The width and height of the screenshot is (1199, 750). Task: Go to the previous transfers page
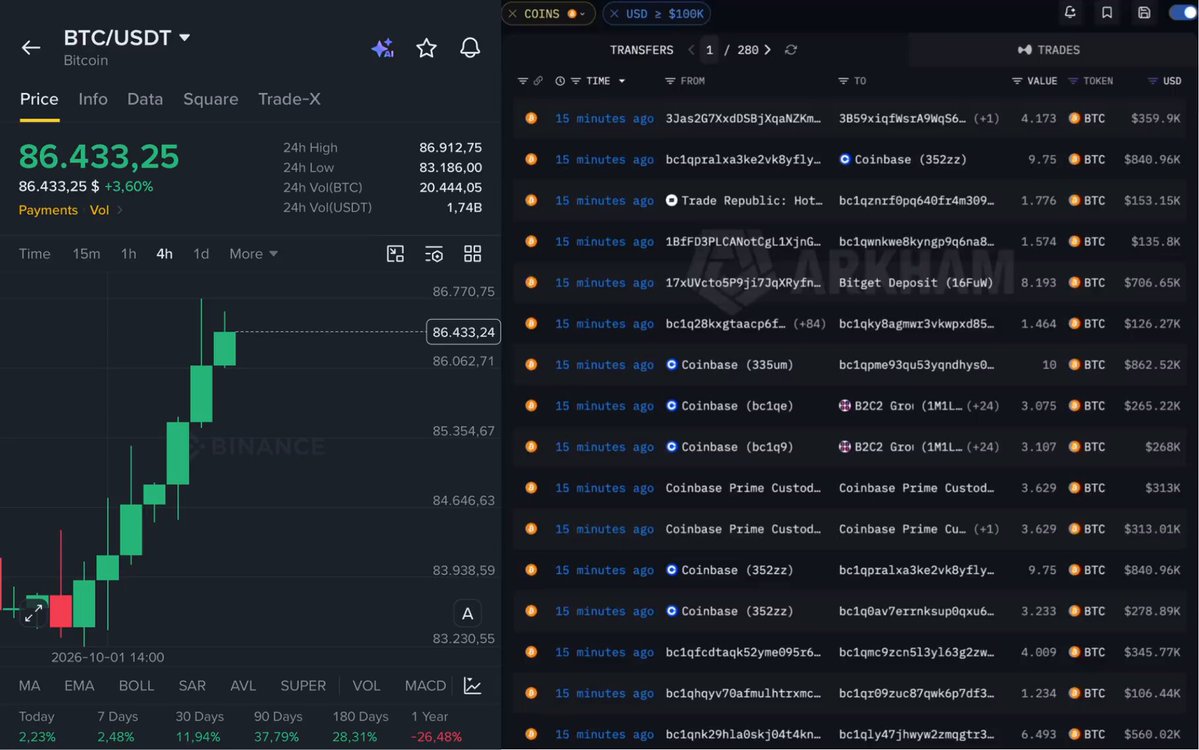pos(691,50)
